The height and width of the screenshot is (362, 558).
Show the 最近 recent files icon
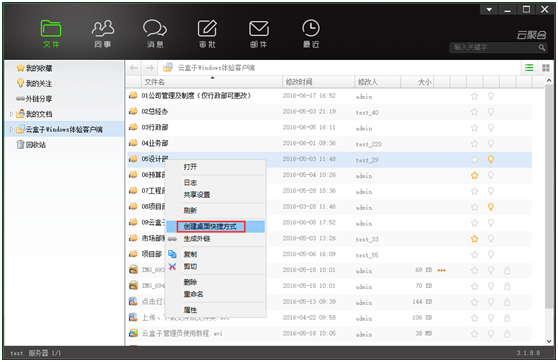311,33
